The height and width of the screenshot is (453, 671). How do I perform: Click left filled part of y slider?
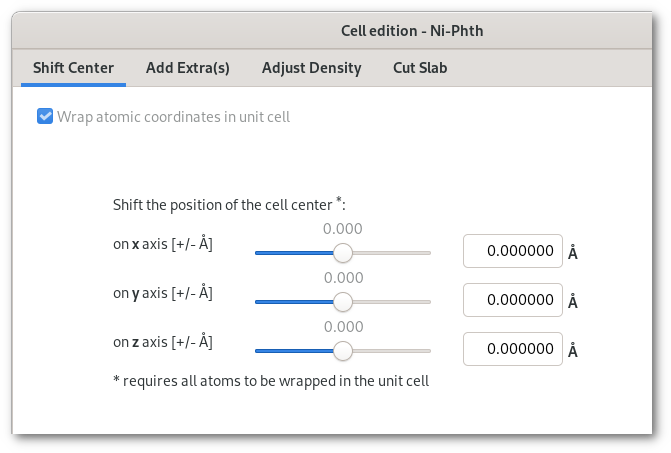tap(290, 301)
